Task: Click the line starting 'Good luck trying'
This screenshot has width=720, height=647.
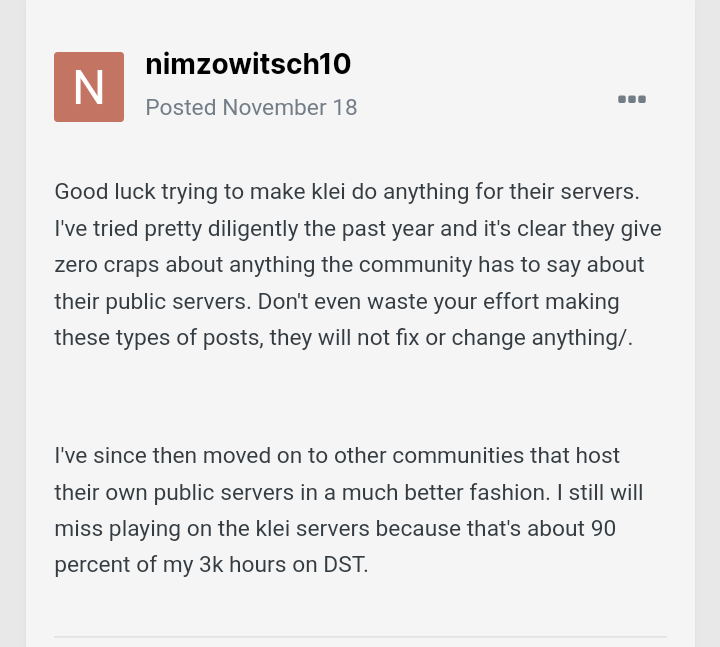Action: point(347,191)
